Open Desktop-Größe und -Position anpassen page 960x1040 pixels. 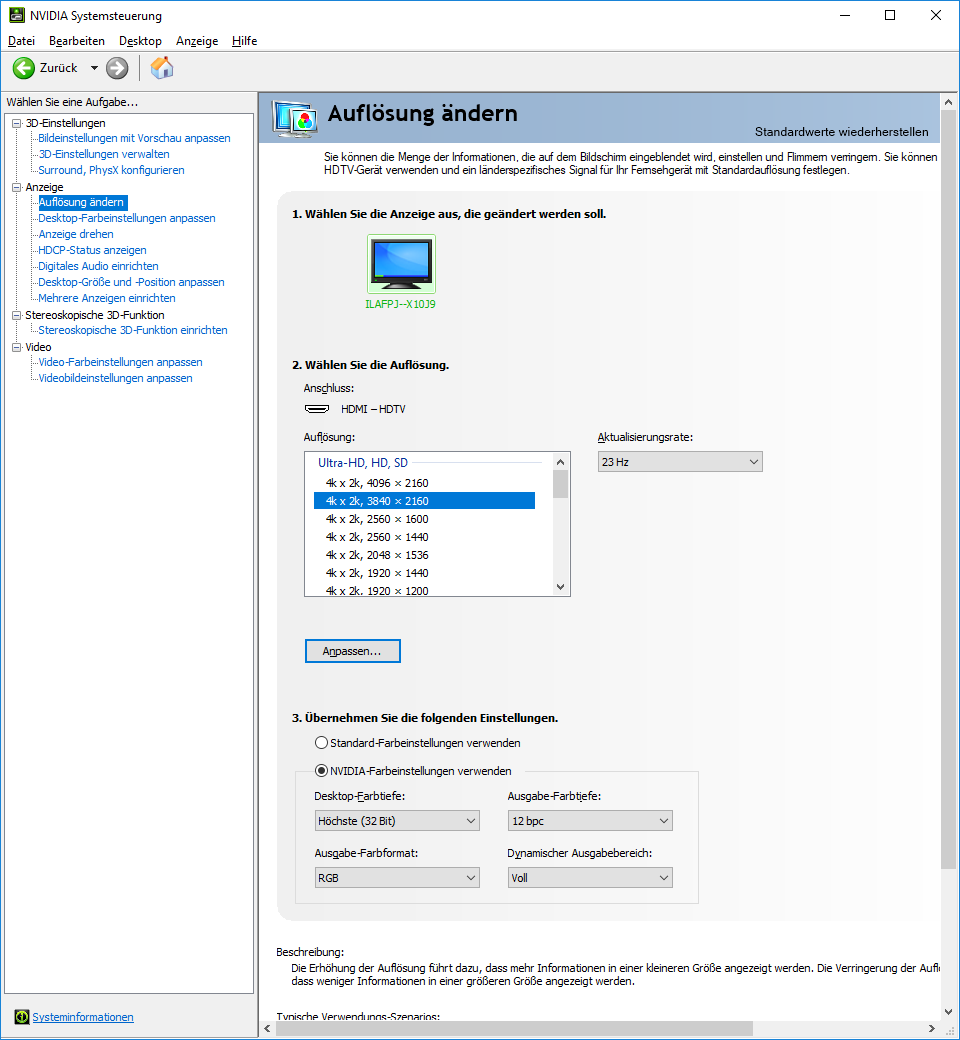(131, 282)
